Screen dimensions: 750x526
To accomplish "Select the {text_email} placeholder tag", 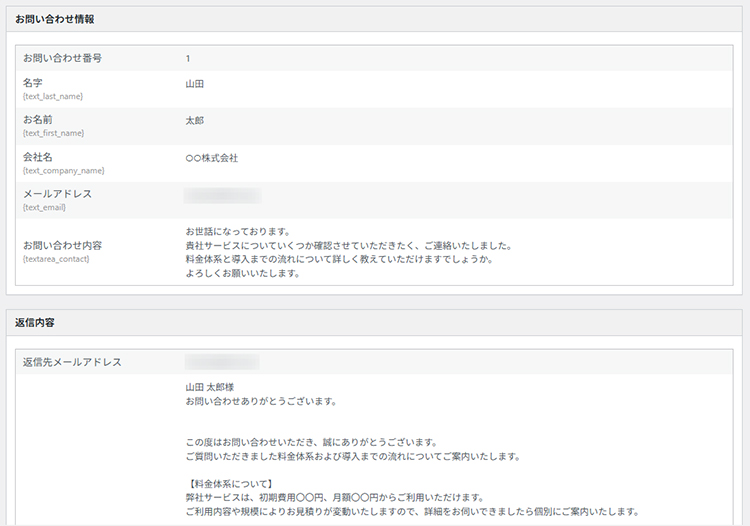I will click(x=43, y=208).
